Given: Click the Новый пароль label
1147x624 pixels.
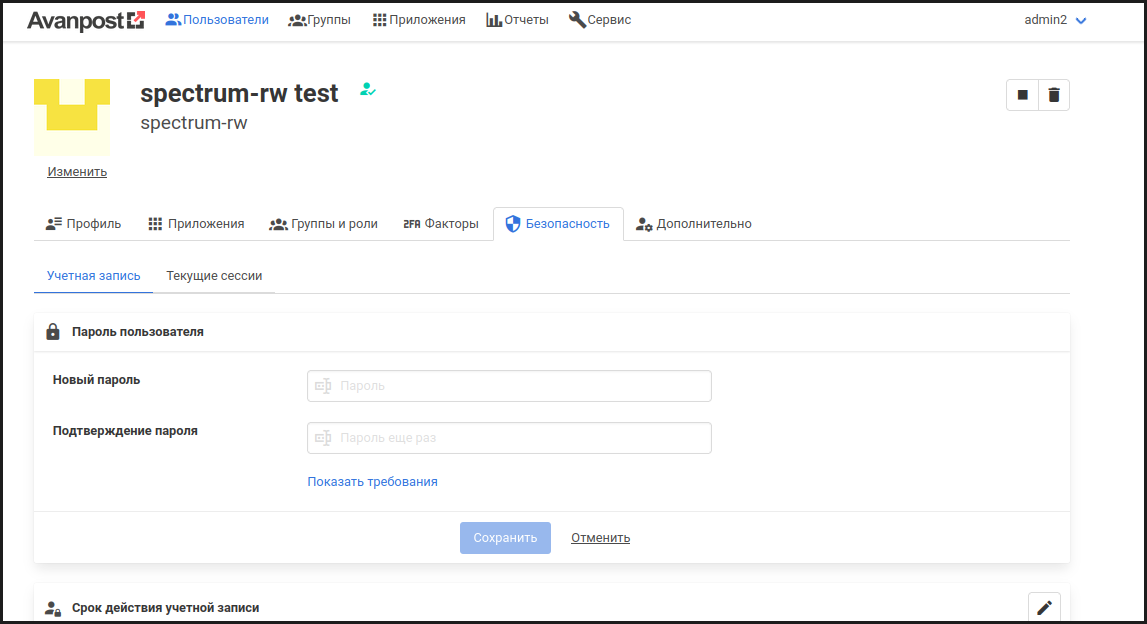Looking at the screenshot, I should coord(97,380).
